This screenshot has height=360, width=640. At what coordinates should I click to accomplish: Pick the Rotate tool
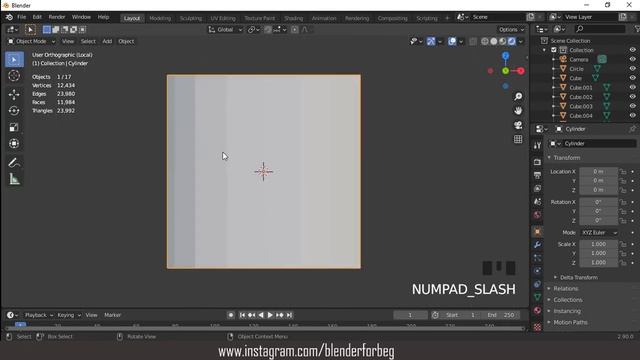tap(14, 111)
